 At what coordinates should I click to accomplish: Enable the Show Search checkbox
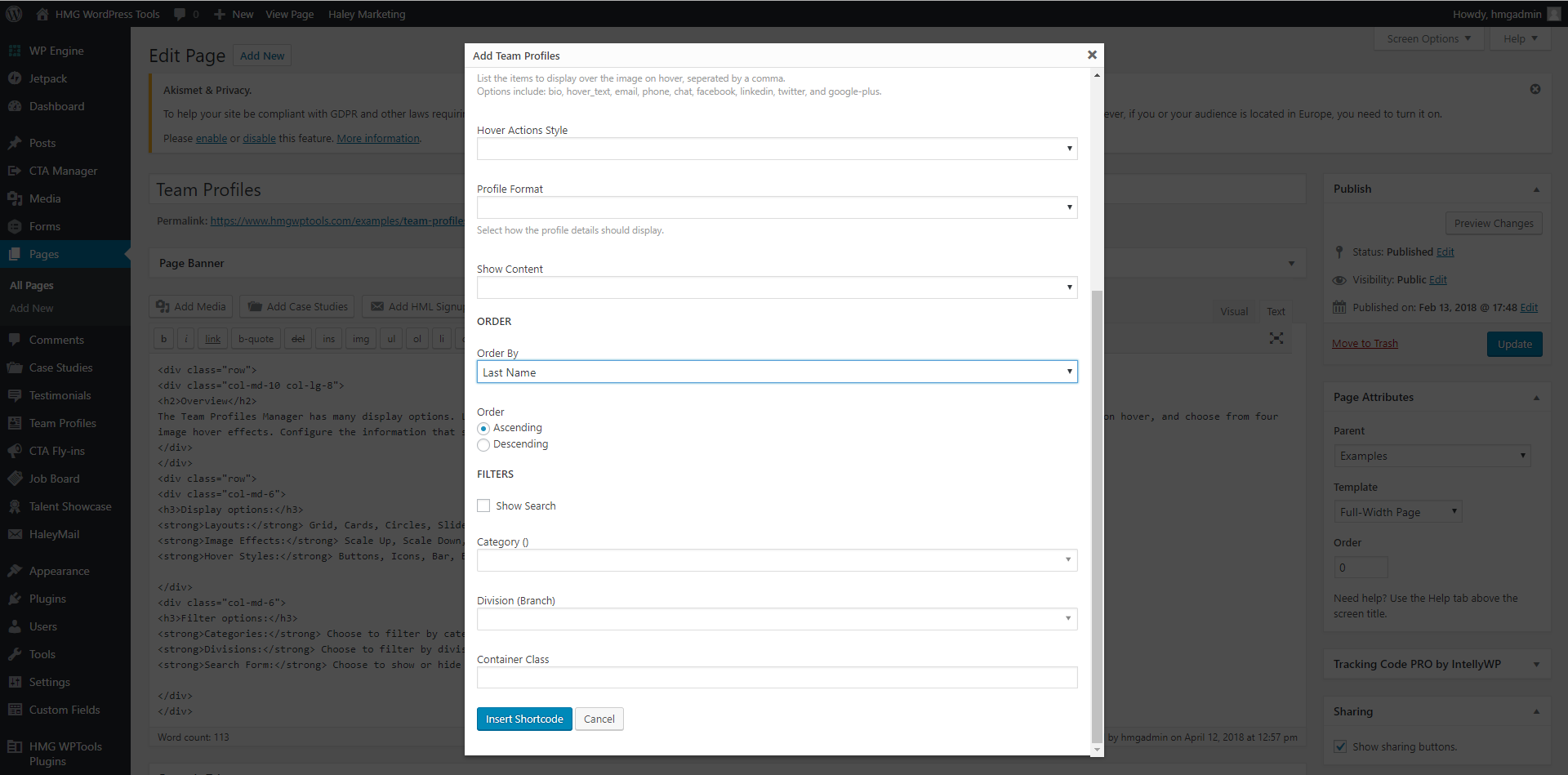click(x=483, y=506)
